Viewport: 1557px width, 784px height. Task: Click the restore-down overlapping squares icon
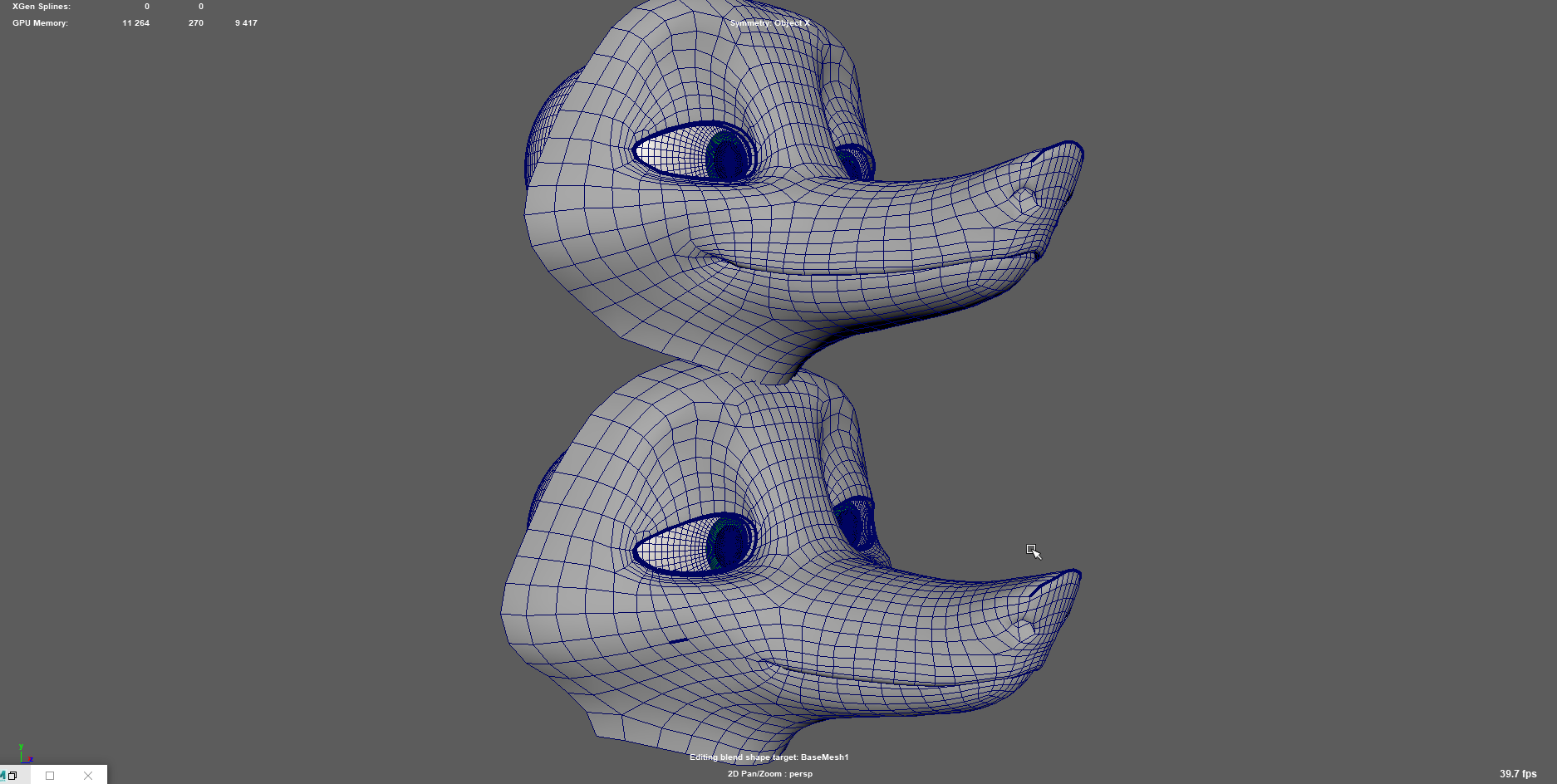point(12,776)
